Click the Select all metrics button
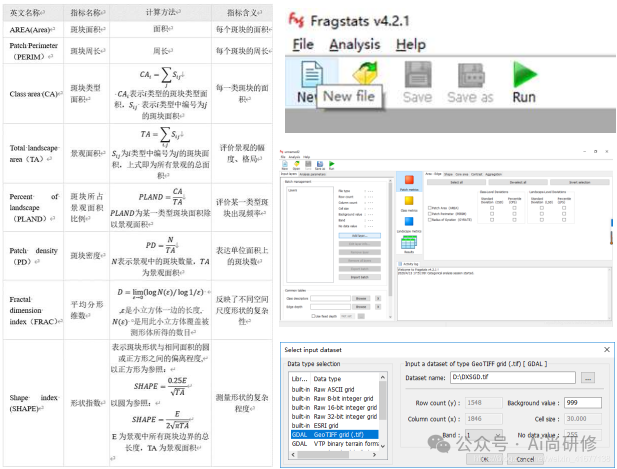This screenshot has width=617, height=469. 456,182
